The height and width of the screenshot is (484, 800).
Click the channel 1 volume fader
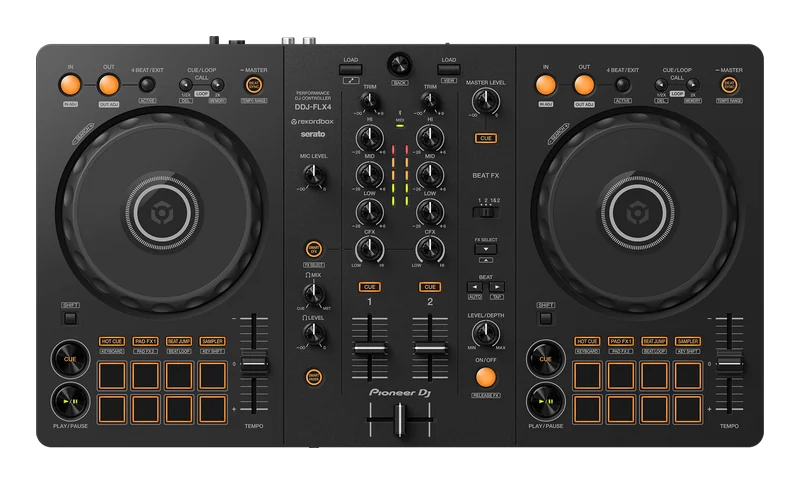click(x=369, y=349)
